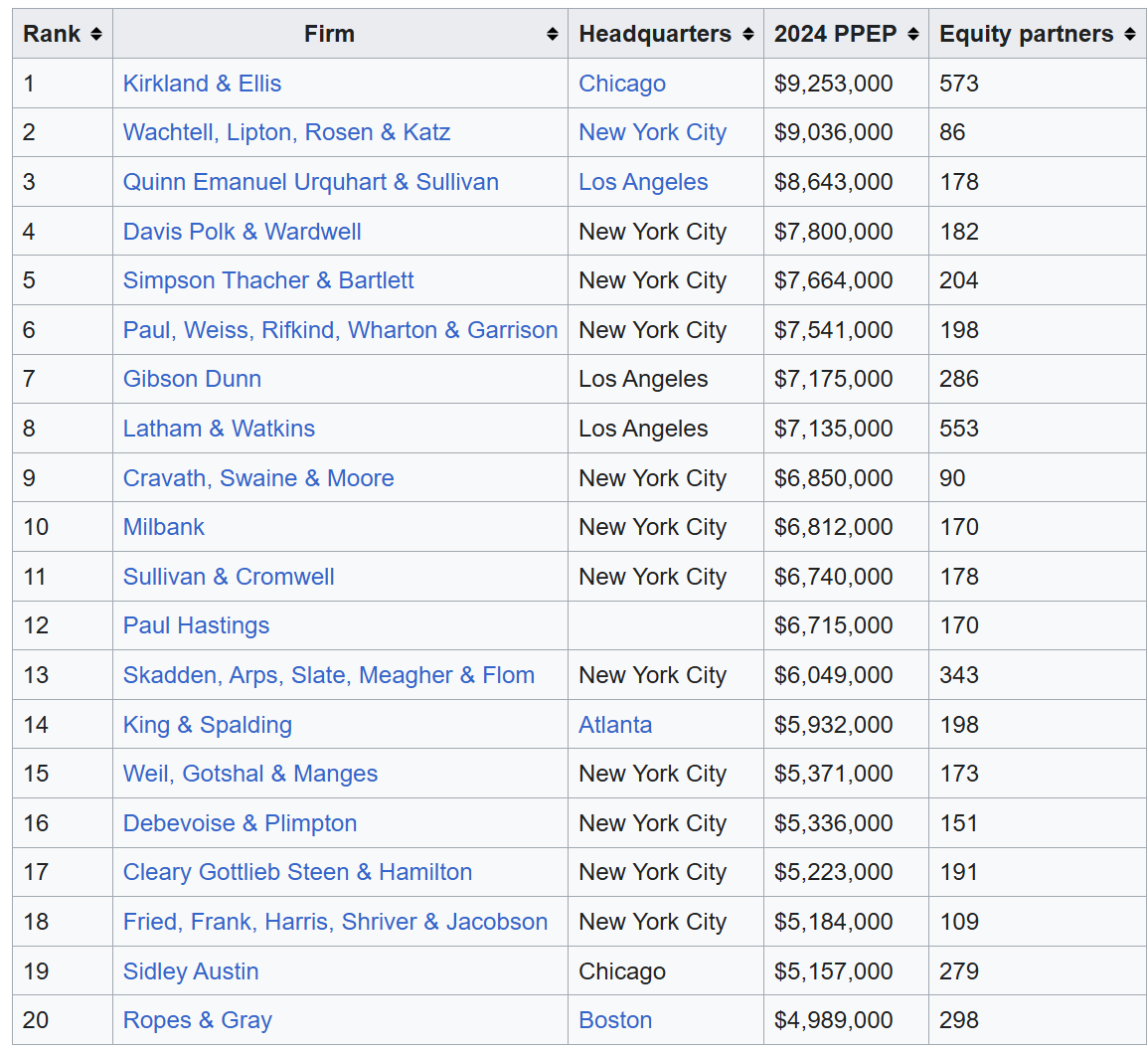Sort by Equity partners sort arrows
This screenshot has width=1148, height=1054.
(1130, 34)
